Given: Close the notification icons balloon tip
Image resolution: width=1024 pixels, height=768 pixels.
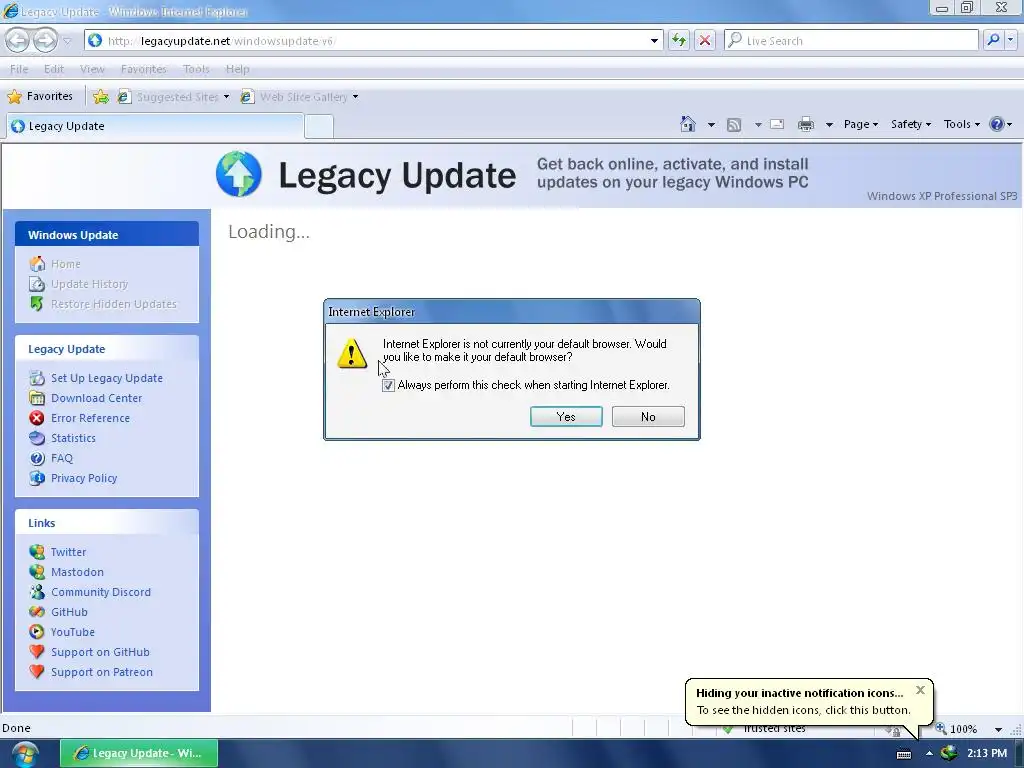Looking at the screenshot, I should [x=920, y=690].
